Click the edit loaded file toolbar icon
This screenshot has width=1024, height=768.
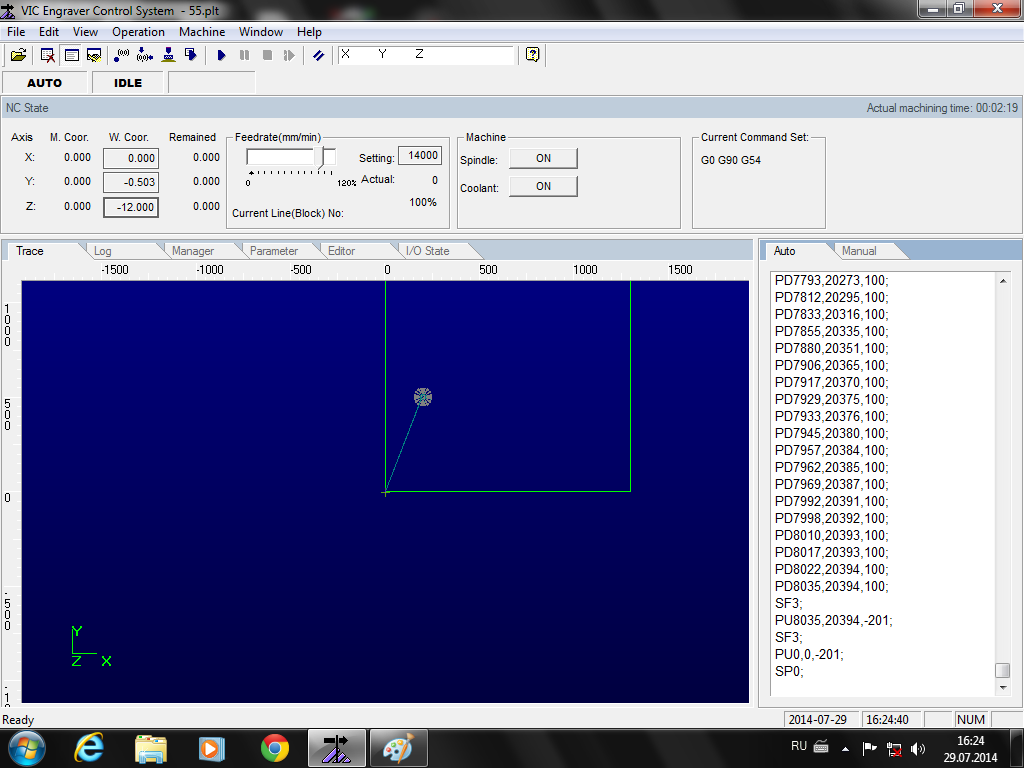[94, 56]
